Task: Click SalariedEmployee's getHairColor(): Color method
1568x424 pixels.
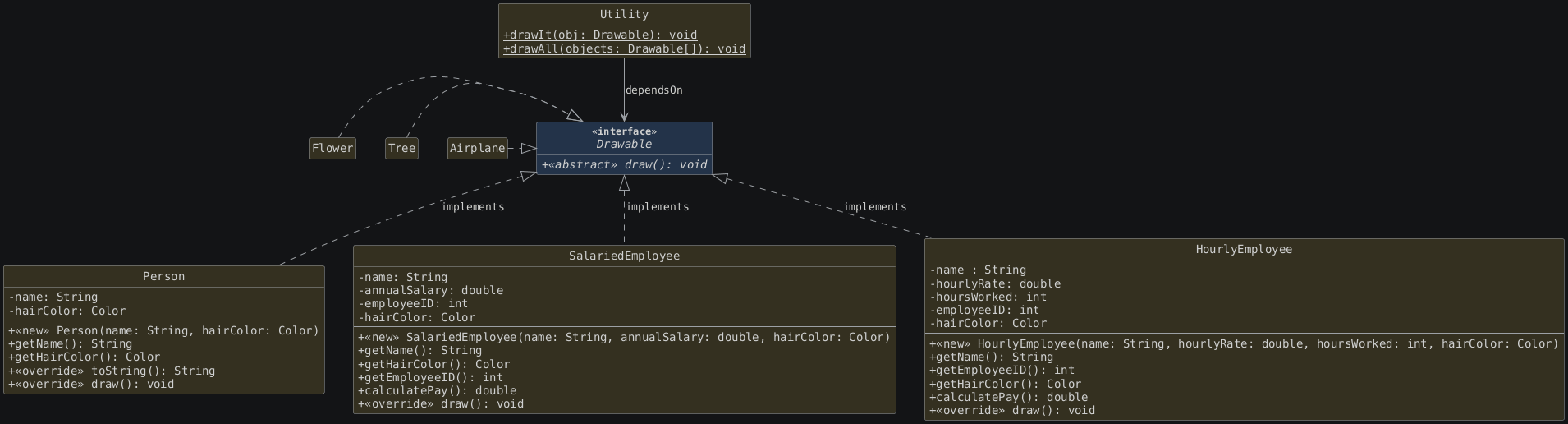Action: [x=433, y=364]
